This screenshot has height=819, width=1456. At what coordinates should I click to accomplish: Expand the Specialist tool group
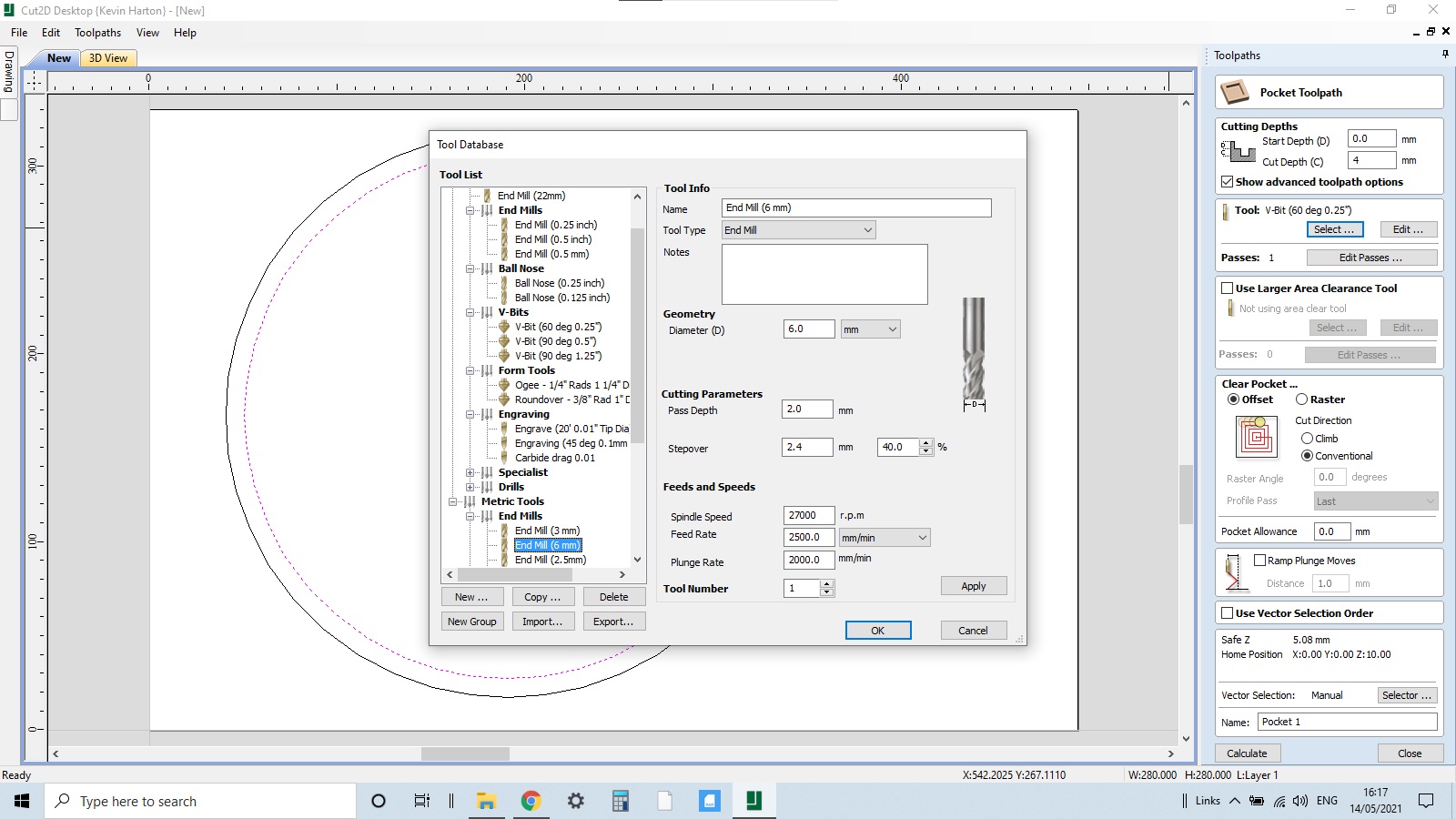[x=470, y=472]
